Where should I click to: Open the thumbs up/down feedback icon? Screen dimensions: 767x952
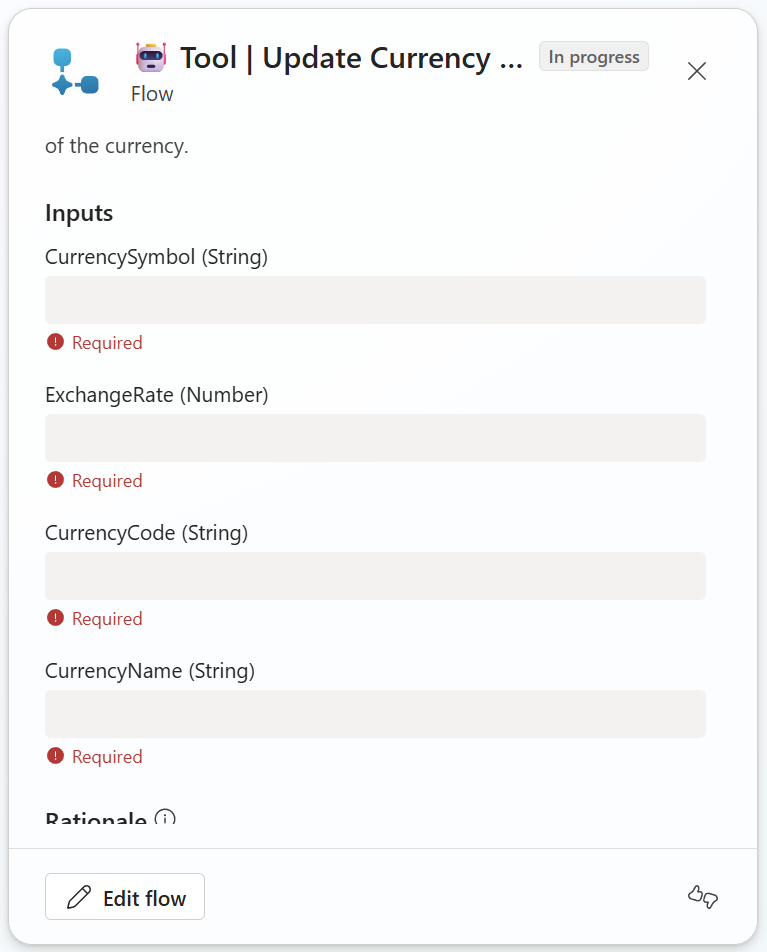[703, 897]
